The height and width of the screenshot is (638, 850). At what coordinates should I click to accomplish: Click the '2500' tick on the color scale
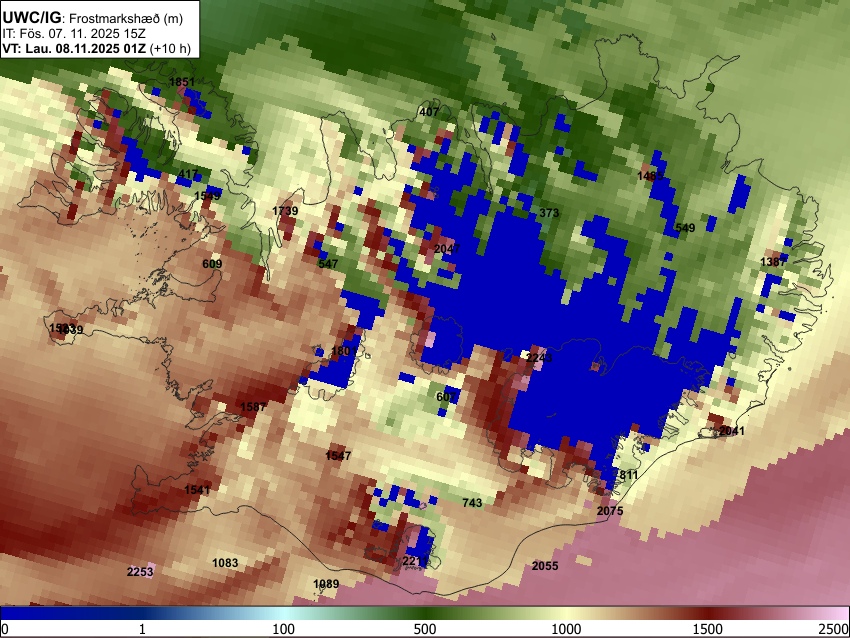pyautogui.click(x=834, y=629)
